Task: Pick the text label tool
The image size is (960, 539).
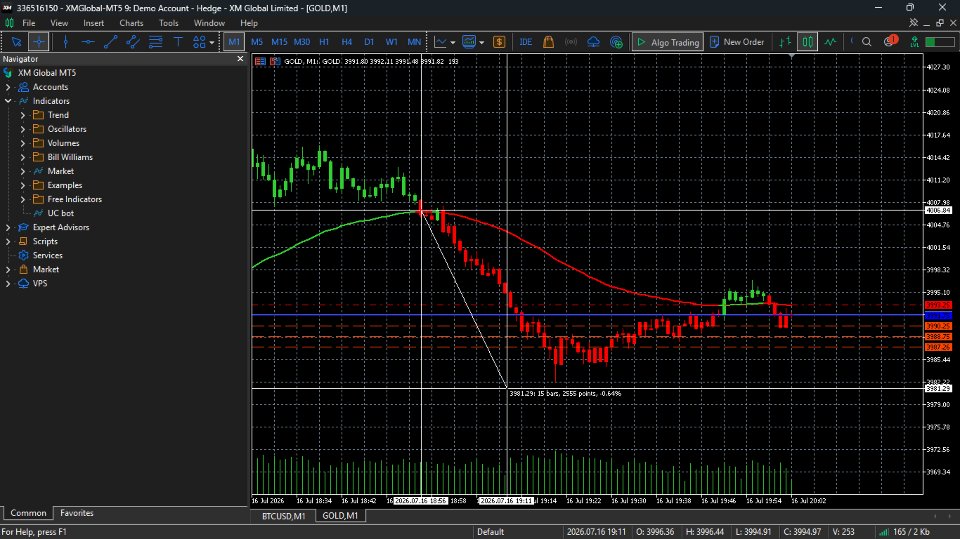Action: [178, 42]
